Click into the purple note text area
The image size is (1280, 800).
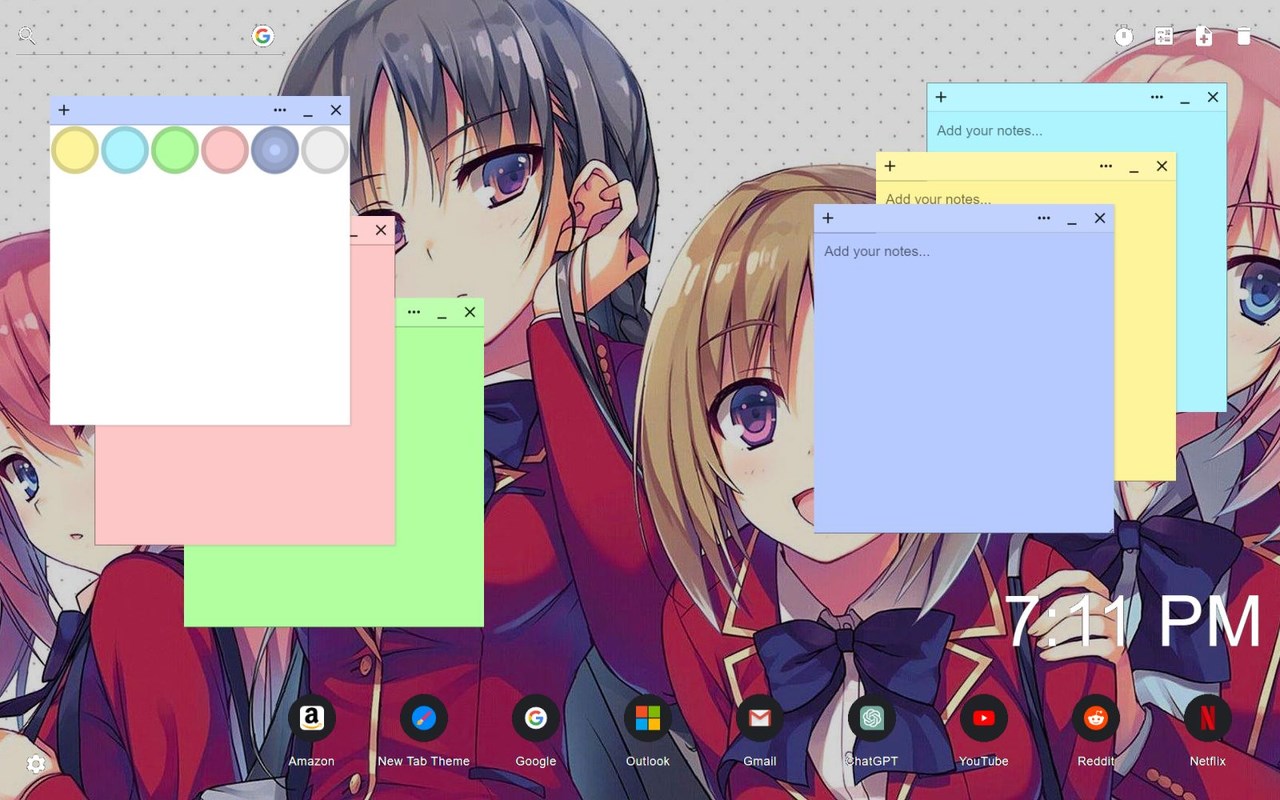(964, 382)
